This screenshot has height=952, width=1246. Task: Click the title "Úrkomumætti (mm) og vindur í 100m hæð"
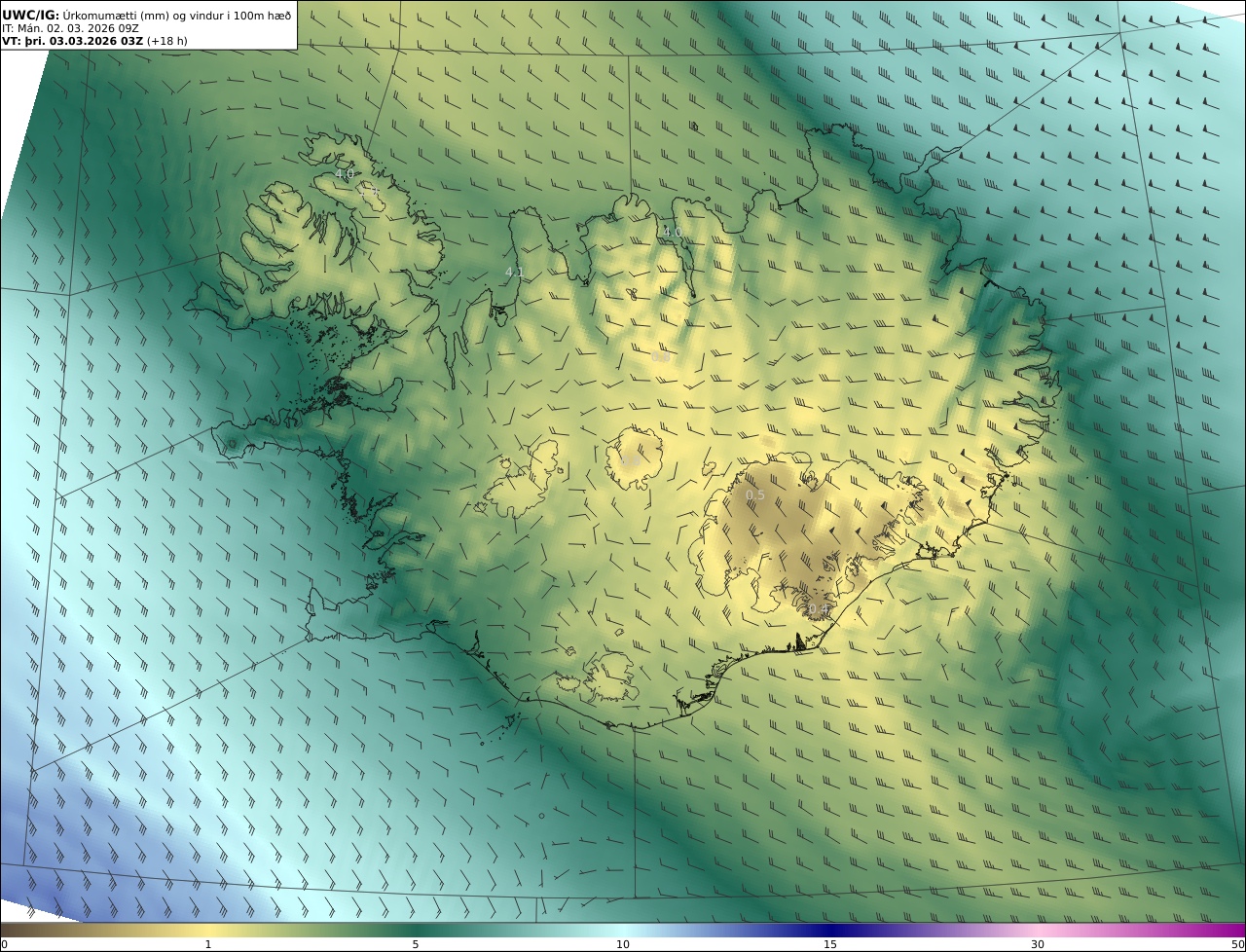(176, 15)
